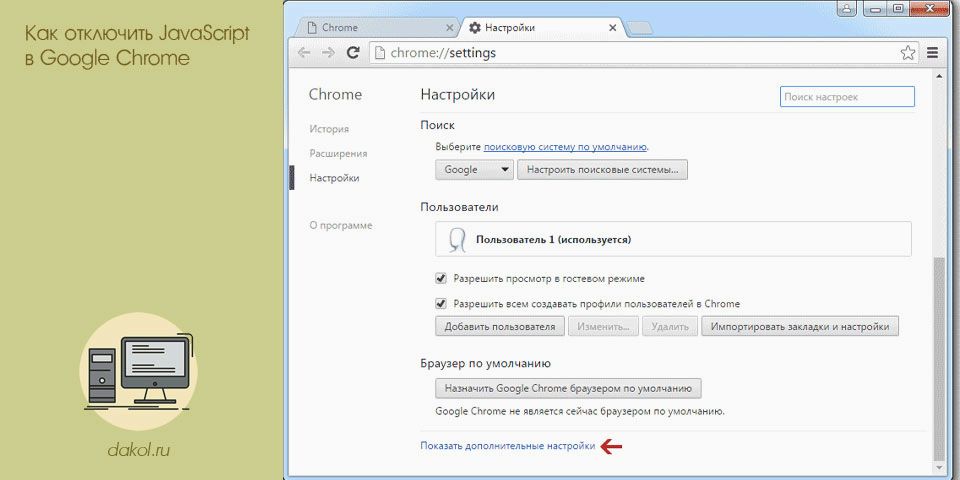
Task: Close the Chrome tab
Action: pyautogui.click(x=450, y=28)
